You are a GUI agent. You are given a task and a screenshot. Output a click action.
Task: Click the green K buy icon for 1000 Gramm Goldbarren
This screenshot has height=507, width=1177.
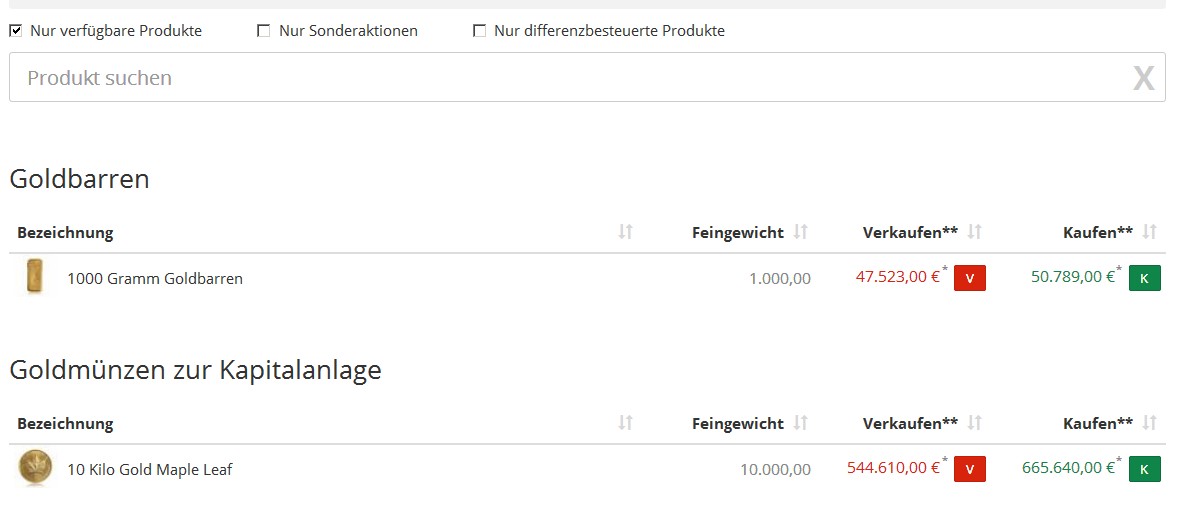pos(1144,278)
